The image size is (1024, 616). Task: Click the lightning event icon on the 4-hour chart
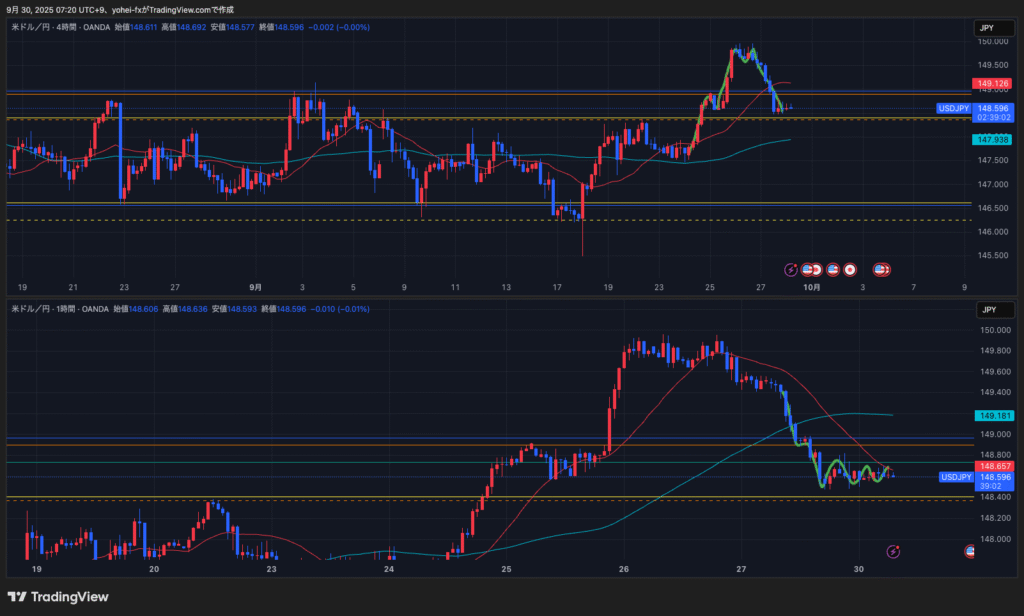[x=792, y=269]
